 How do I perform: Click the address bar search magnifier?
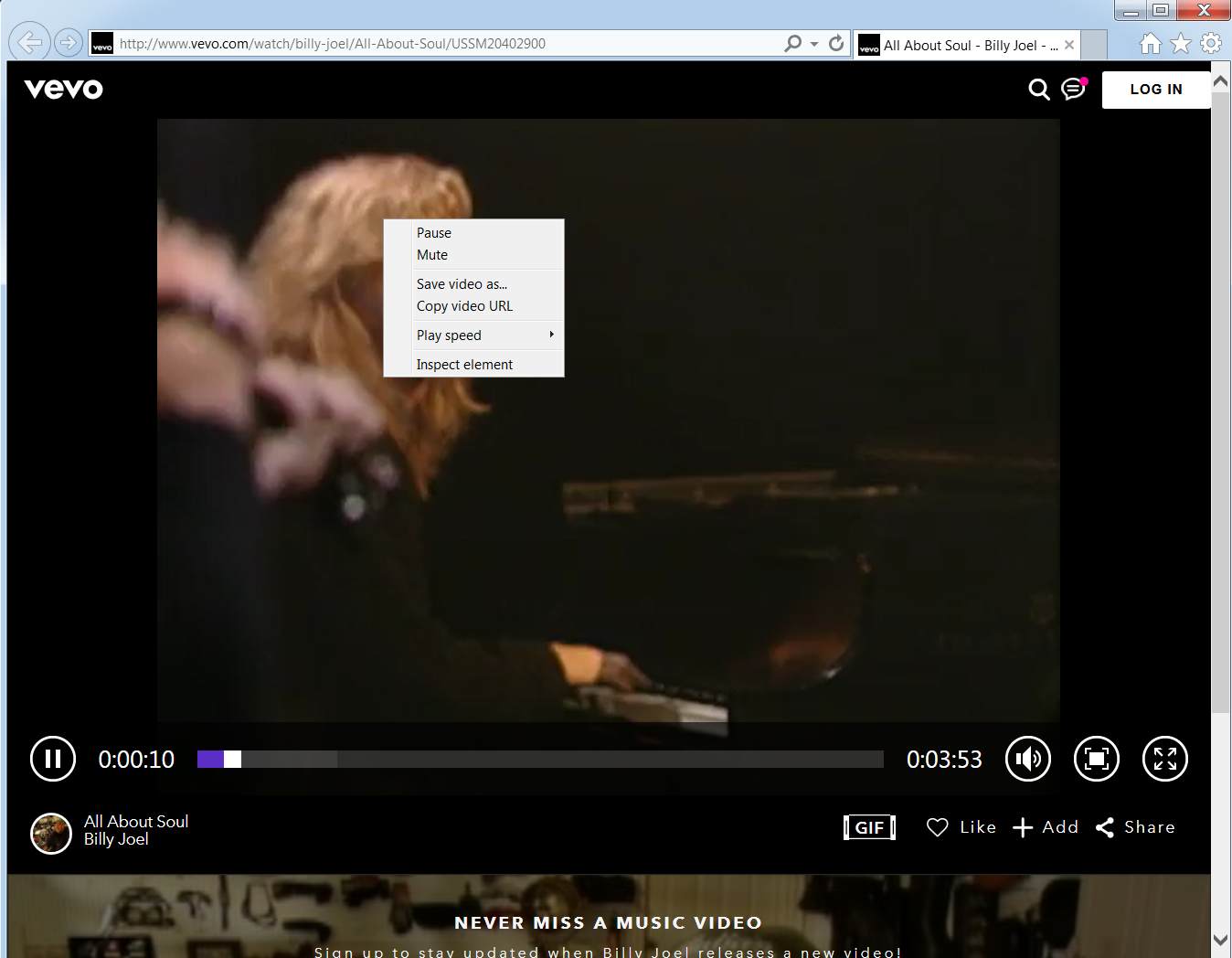(x=792, y=43)
